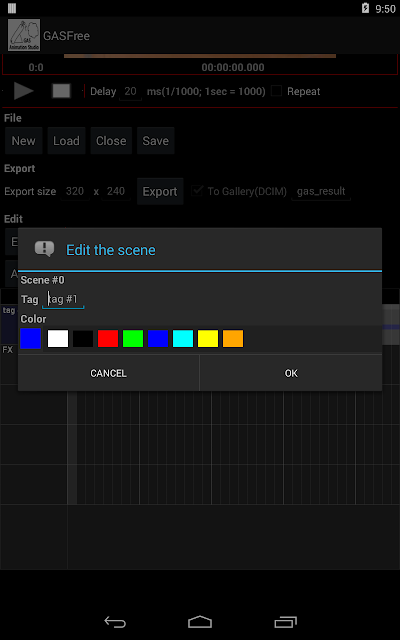Focus the Tag text input field
This screenshot has height=640, width=400.
click(x=63, y=300)
